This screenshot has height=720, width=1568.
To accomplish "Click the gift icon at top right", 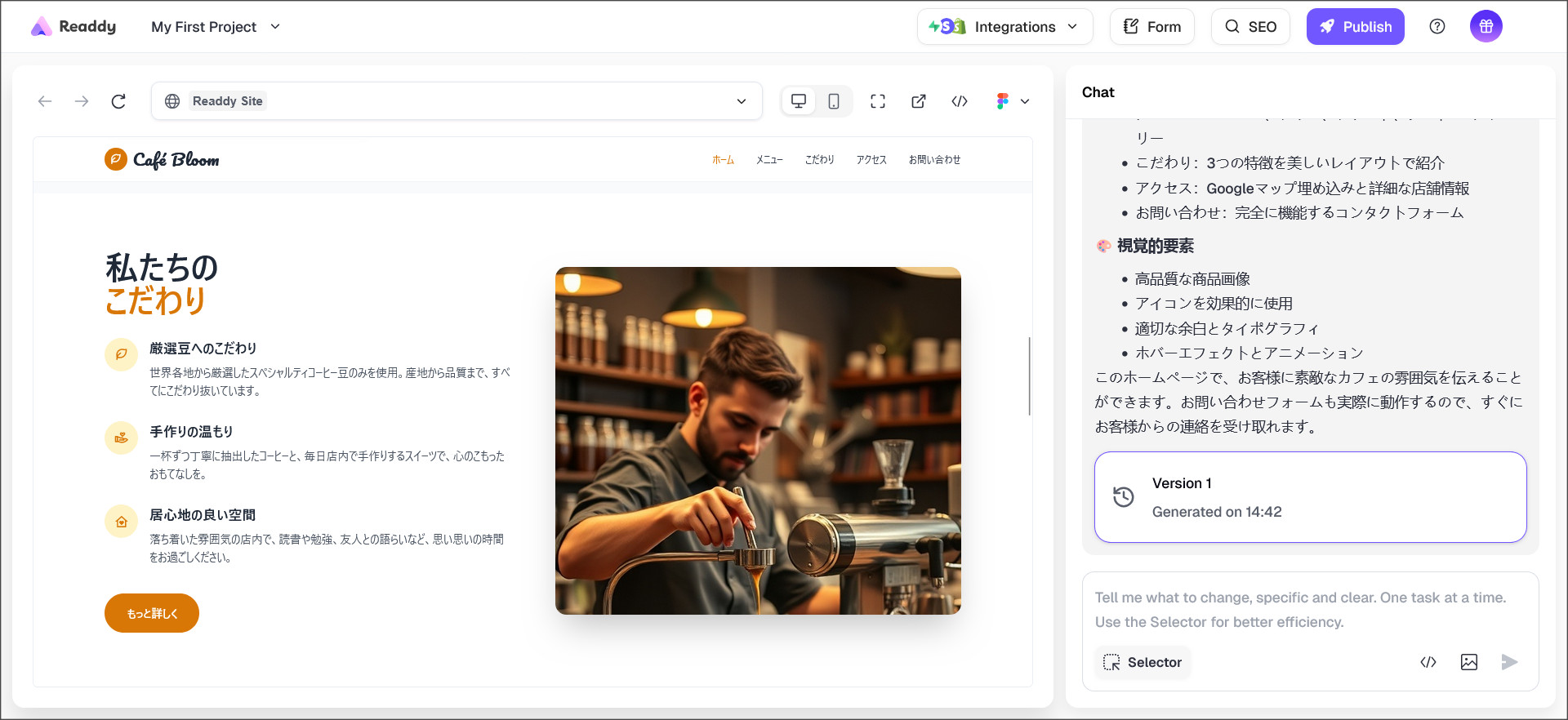I will [x=1486, y=27].
